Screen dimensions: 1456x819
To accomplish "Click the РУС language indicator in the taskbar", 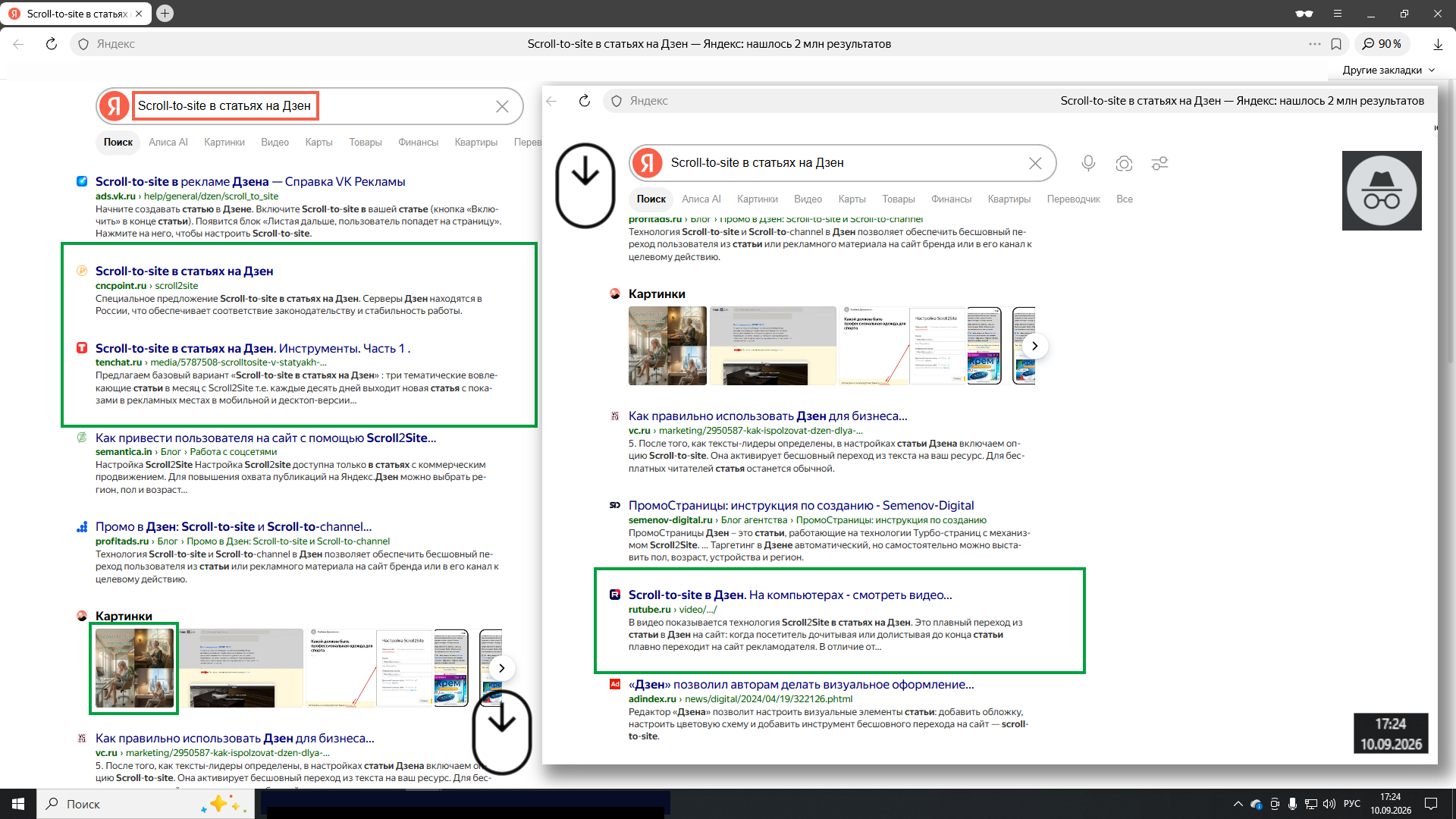I will point(1352,804).
